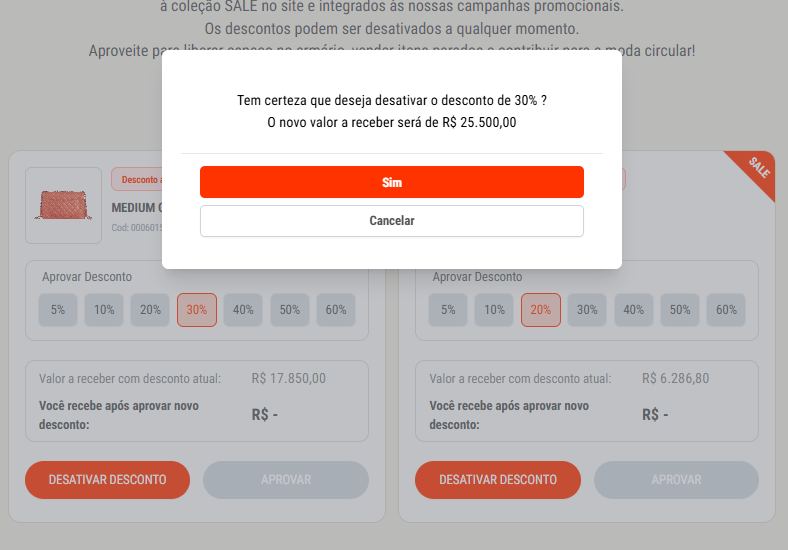Click left card DESATIVAR DESCONTO button
This screenshot has height=550, width=788.
click(108, 480)
